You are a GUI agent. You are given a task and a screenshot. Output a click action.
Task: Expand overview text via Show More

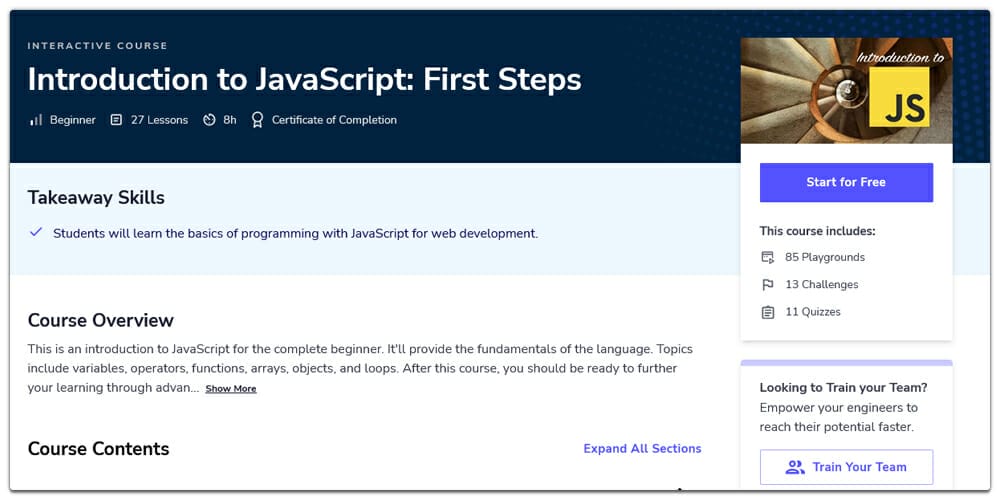tap(231, 389)
